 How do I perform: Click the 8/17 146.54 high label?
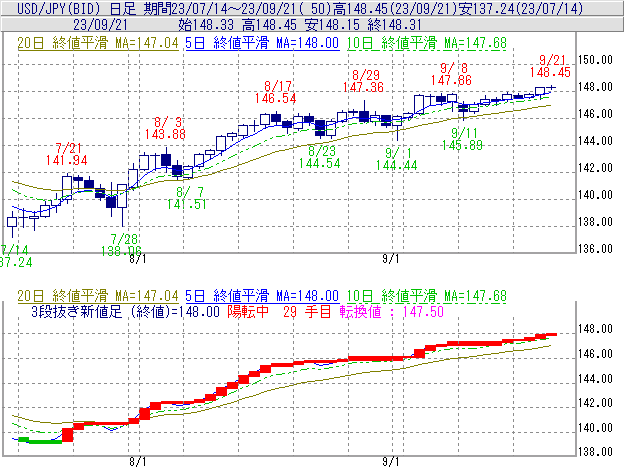tap(275, 92)
